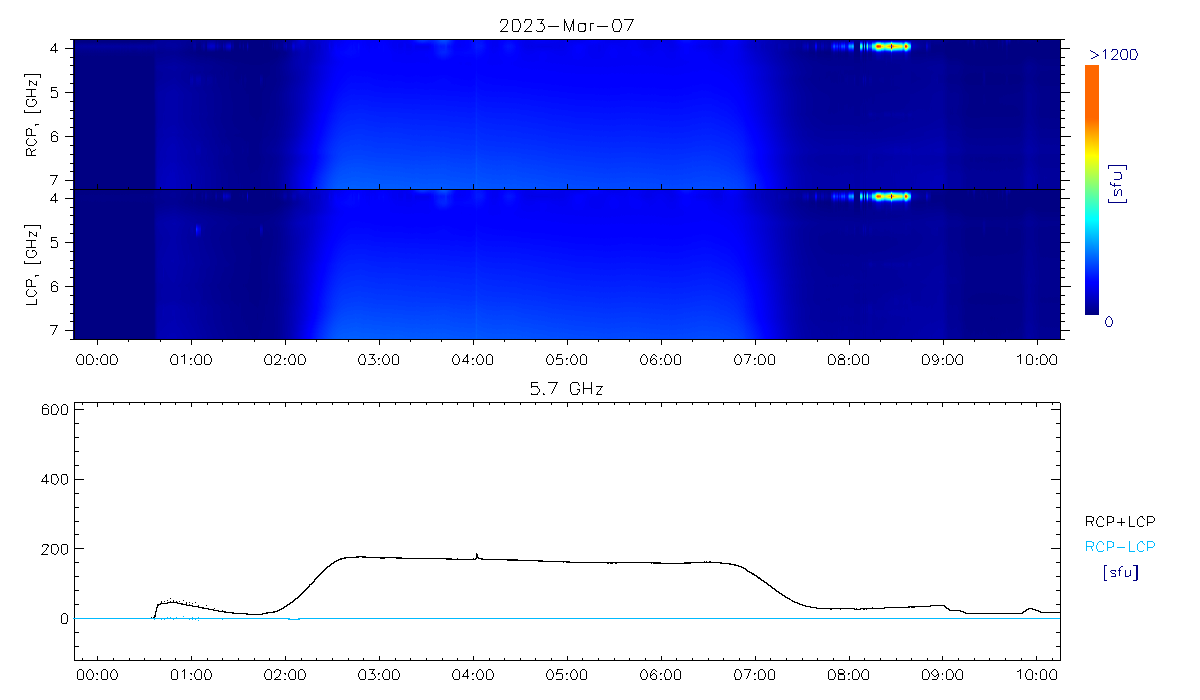Click the small bump near 10:00 on the light curve
Screen dimensions: 1200x700
point(1031,608)
